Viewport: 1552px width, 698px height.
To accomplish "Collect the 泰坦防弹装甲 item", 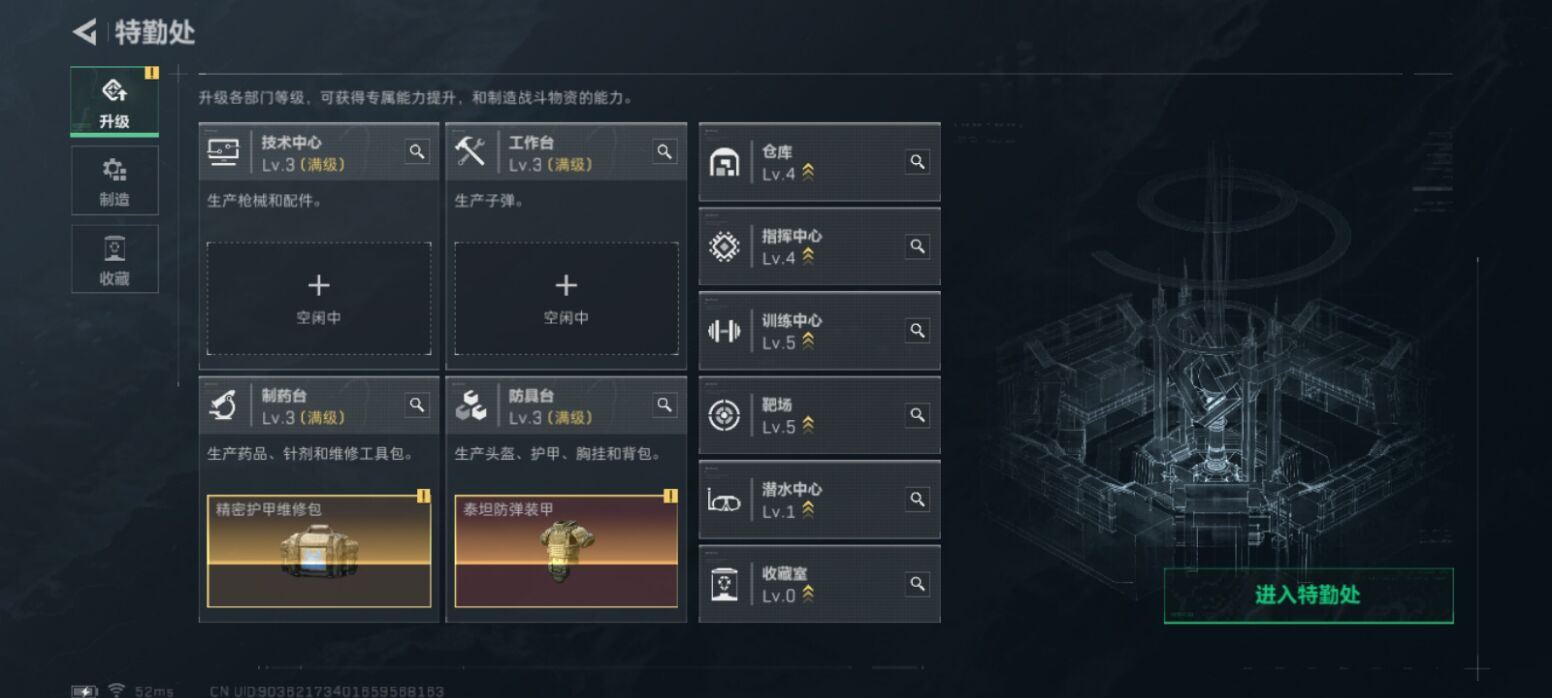I will [x=566, y=551].
